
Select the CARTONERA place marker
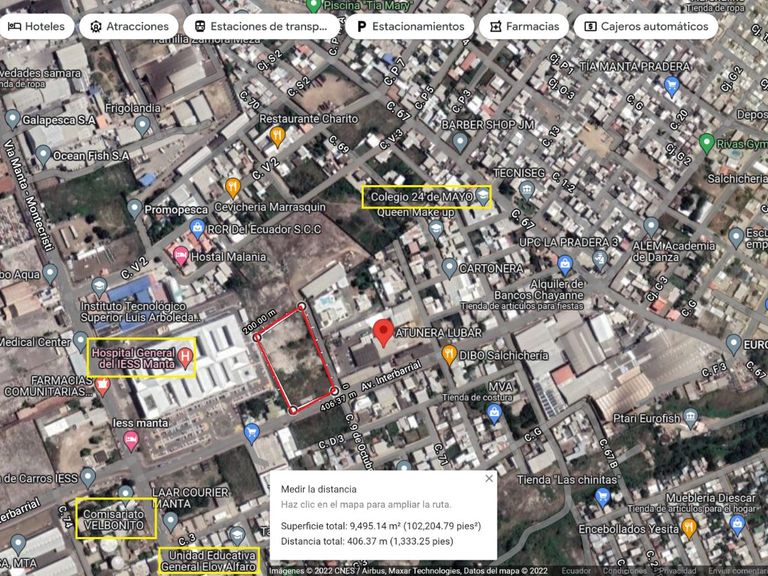coord(449,267)
